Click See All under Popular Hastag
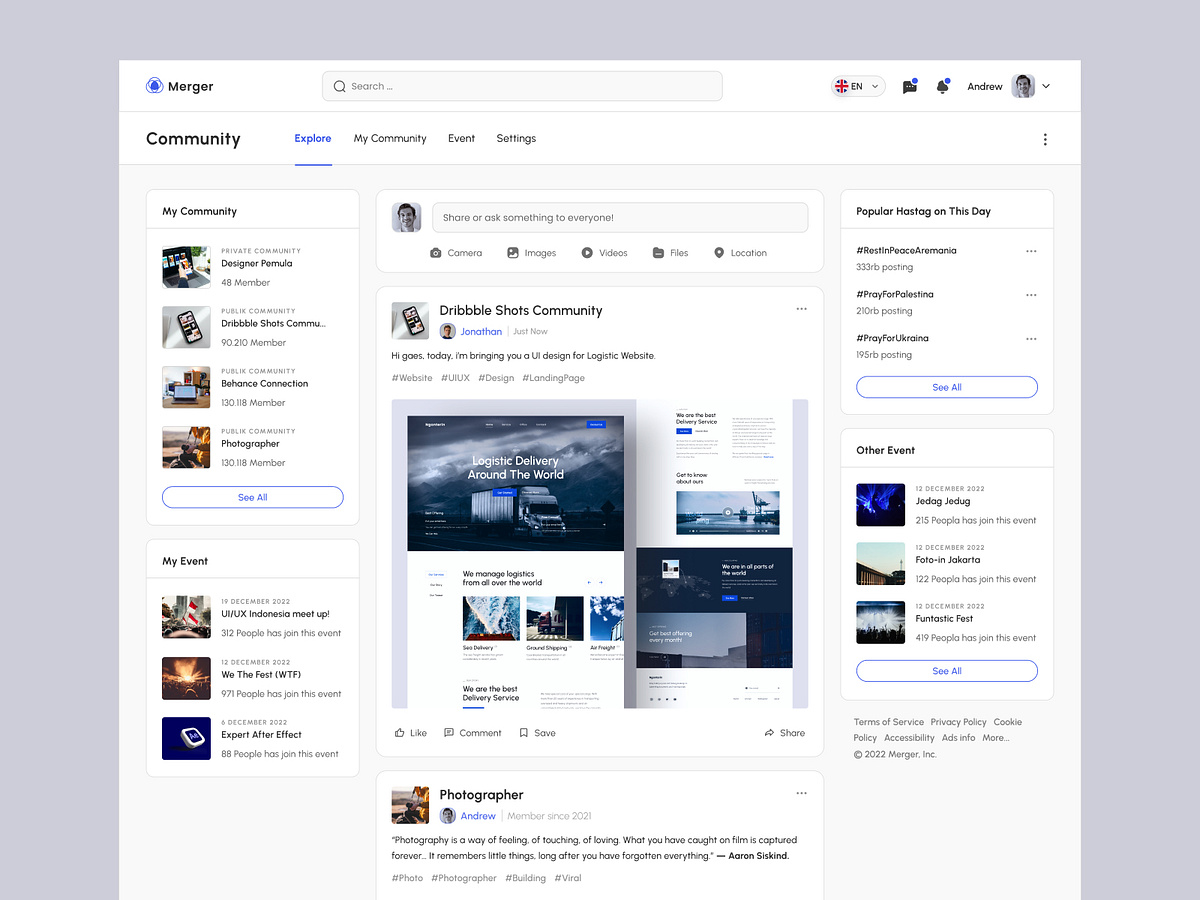This screenshot has height=900, width=1200. coord(947,387)
